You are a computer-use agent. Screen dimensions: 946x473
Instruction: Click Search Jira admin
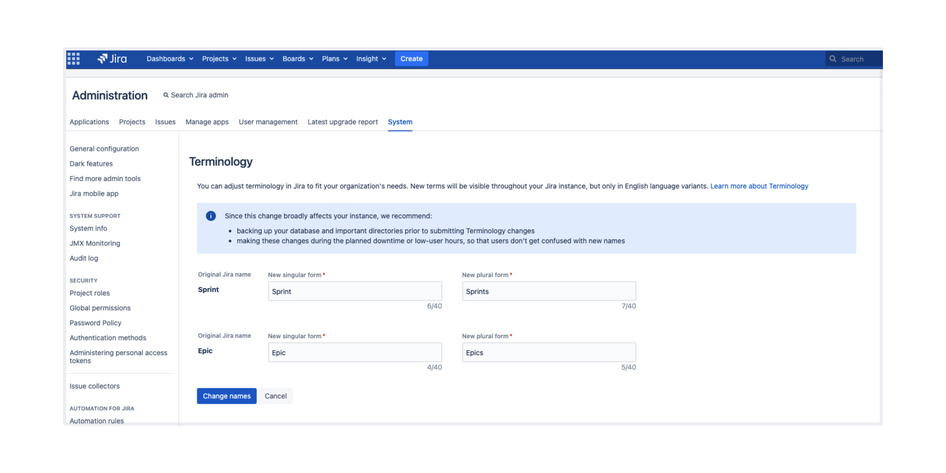pos(199,95)
